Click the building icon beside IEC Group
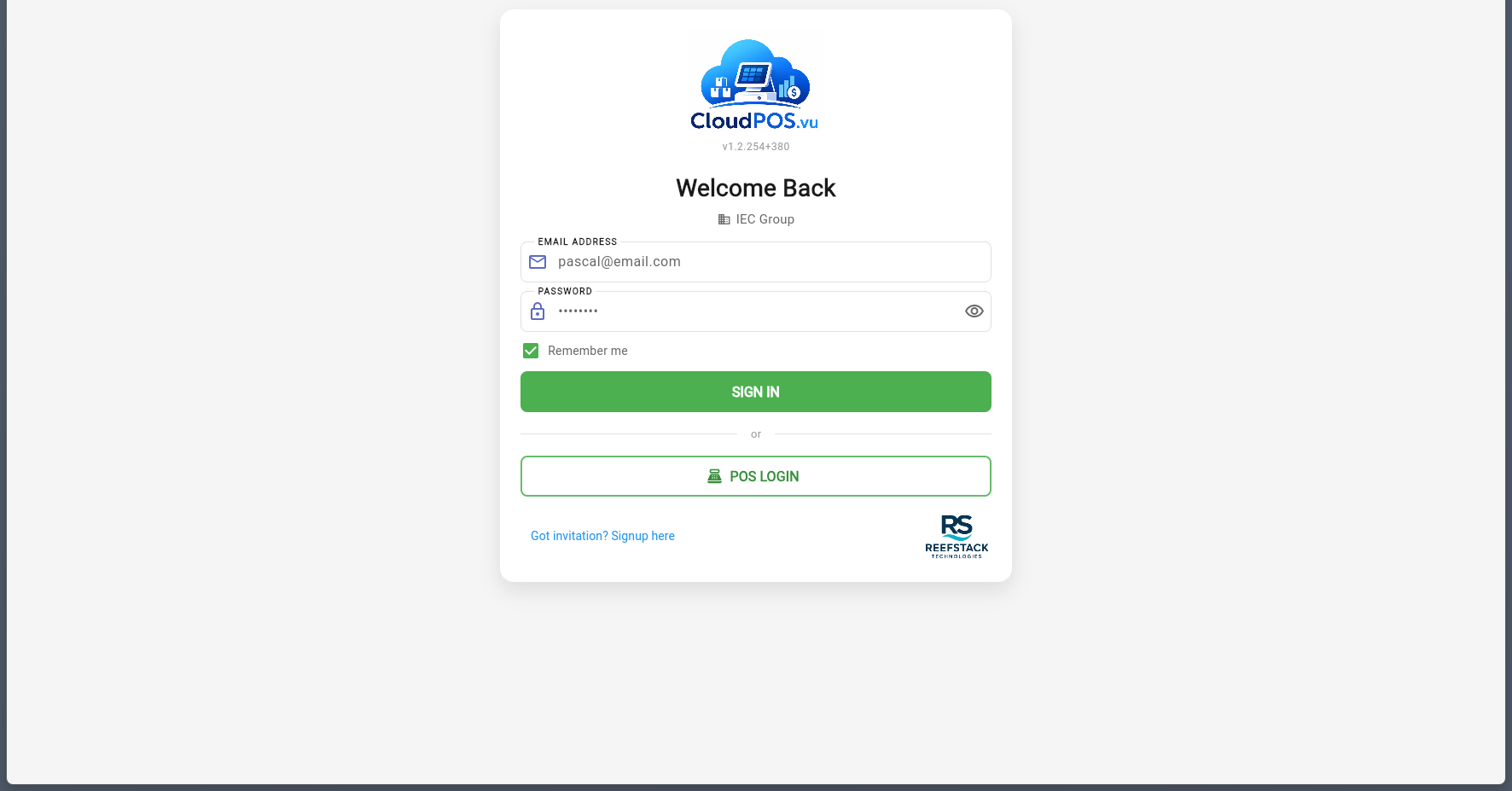1512x791 pixels. pyautogui.click(x=724, y=219)
